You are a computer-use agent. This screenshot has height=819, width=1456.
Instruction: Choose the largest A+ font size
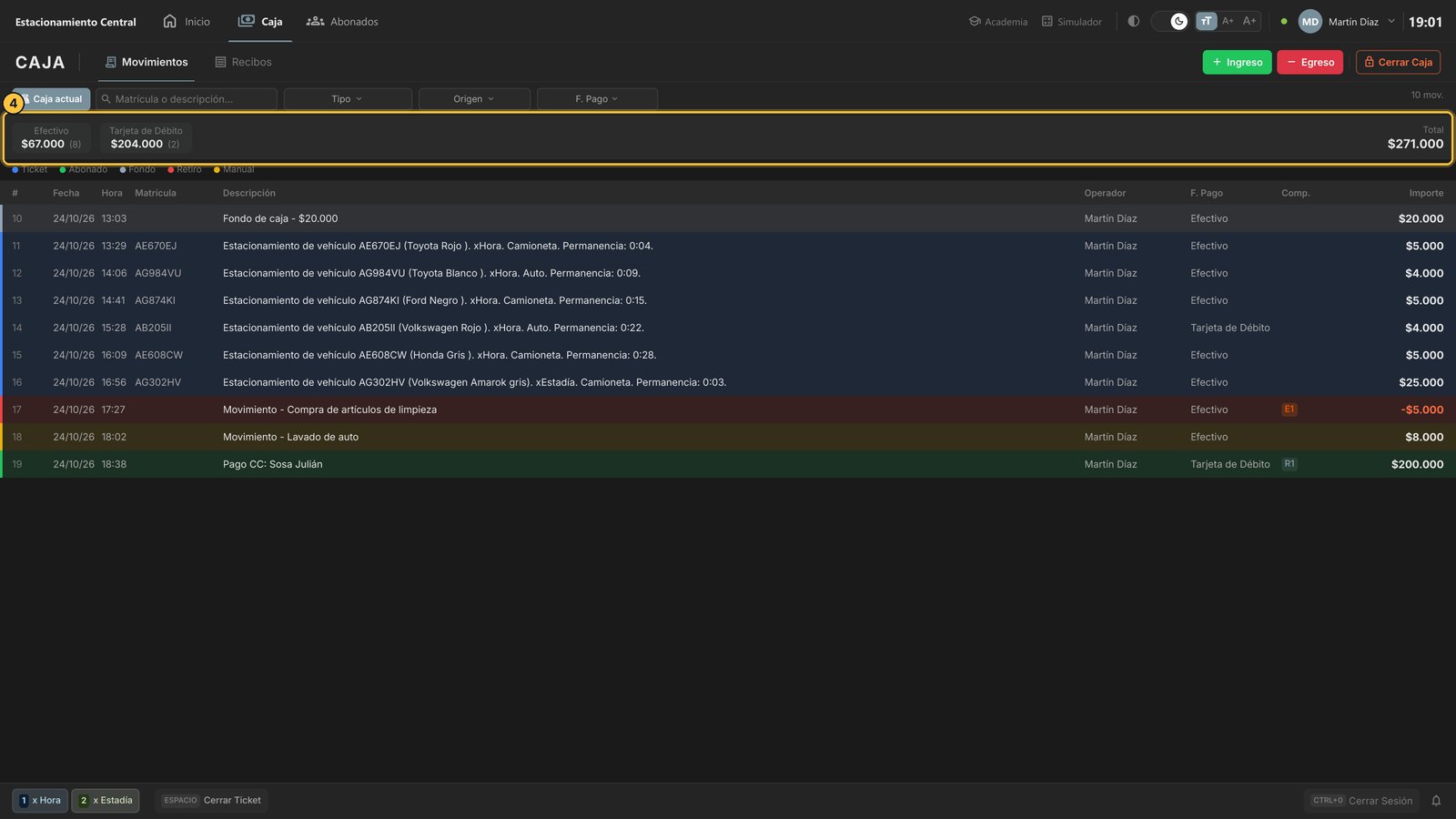pos(1249,21)
